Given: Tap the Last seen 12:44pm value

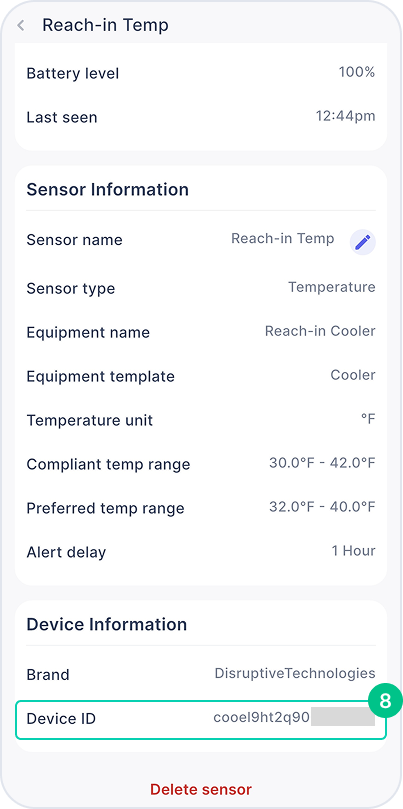Looking at the screenshot, I should pyautogui.click(x=345, y=117).
